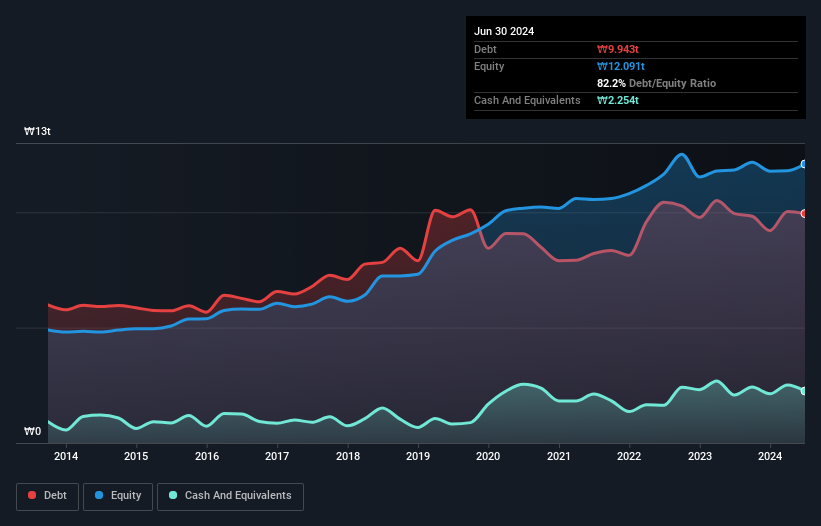Click the 2023 x-axis label
The height and width of the screenshot is (526, 821).
[700, 456]
